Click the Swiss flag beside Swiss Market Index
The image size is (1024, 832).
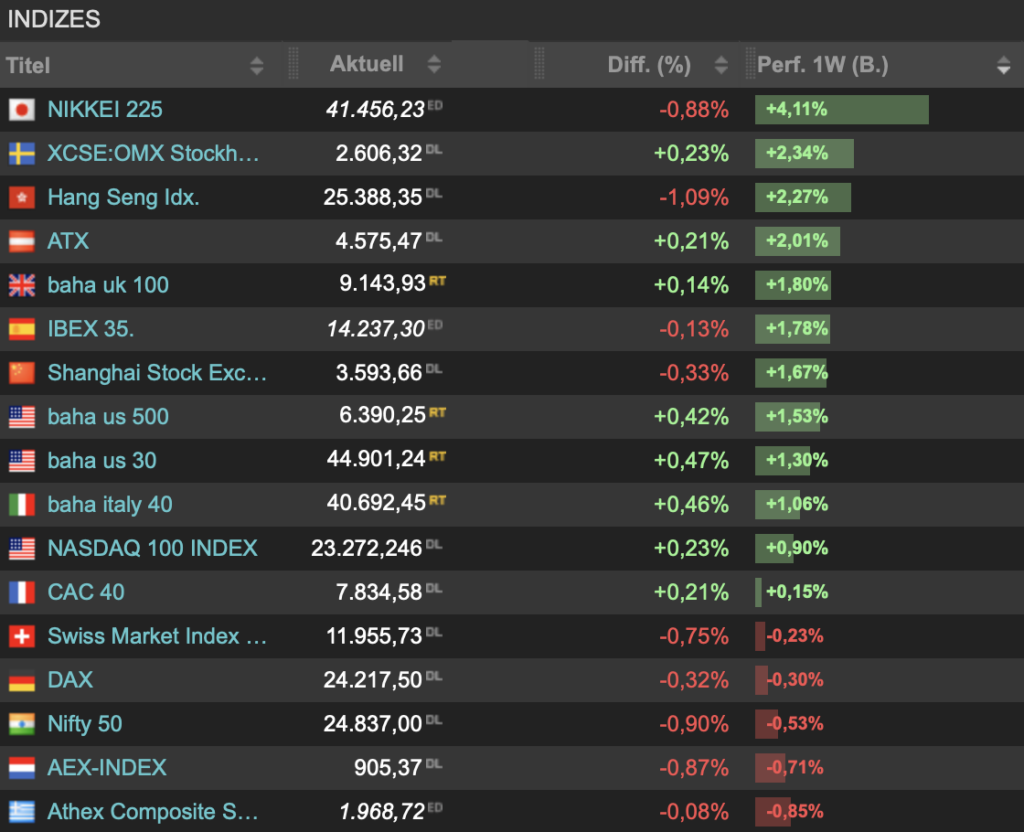click(x=22, y=636)
